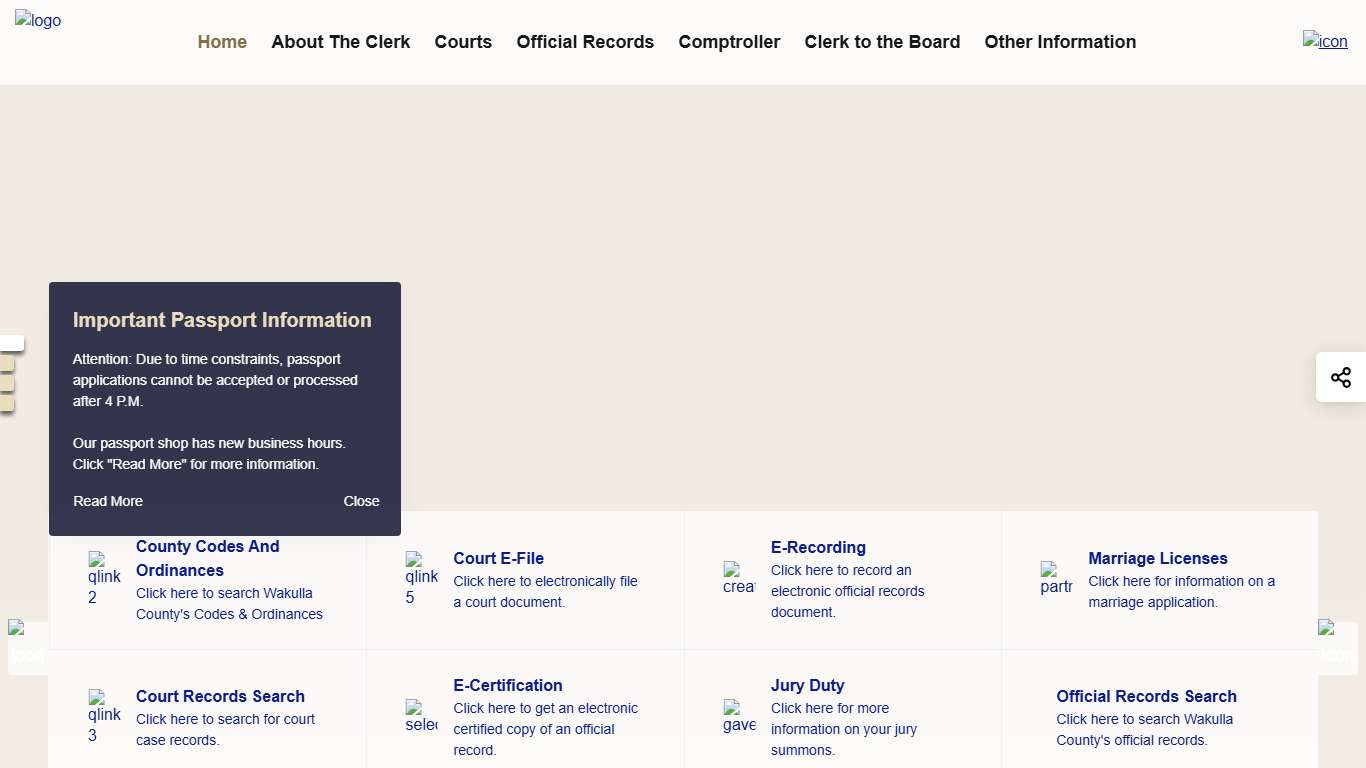Viewport: 1366px width, 768px height.
Task: Expand the Other Information menu
Action: 1060,42
